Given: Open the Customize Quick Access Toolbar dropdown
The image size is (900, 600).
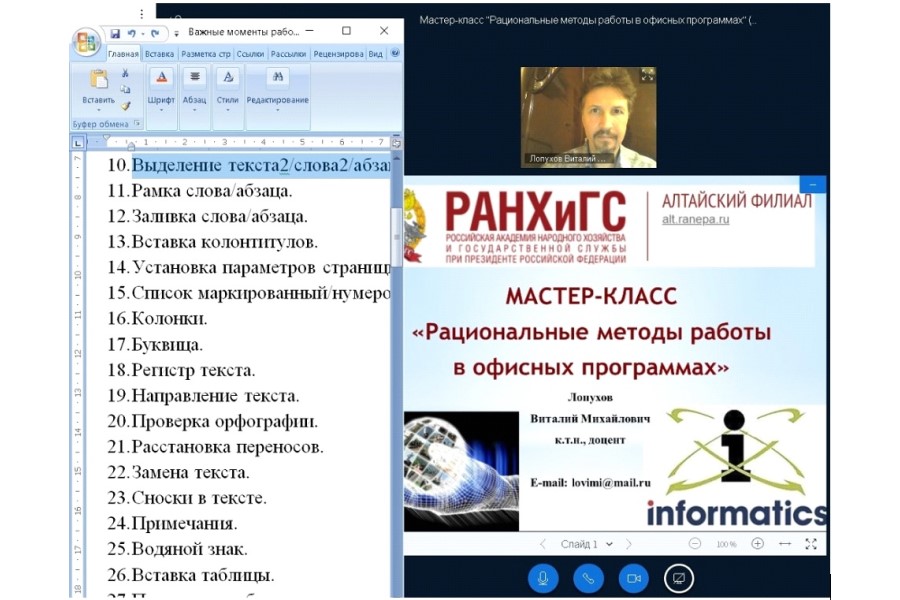Looking at the screenshot, I should pyautogui.click(x=176, y=34).
